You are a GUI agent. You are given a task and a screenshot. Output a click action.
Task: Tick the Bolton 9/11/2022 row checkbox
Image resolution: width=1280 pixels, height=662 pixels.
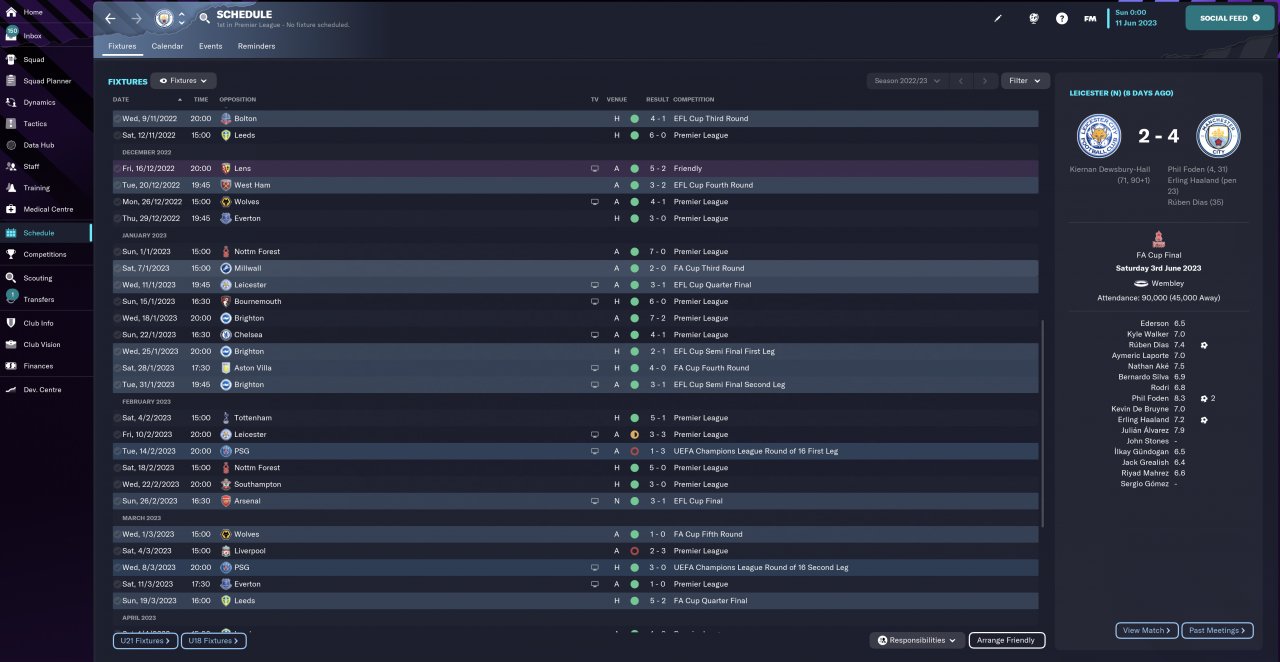coord(117,118)
